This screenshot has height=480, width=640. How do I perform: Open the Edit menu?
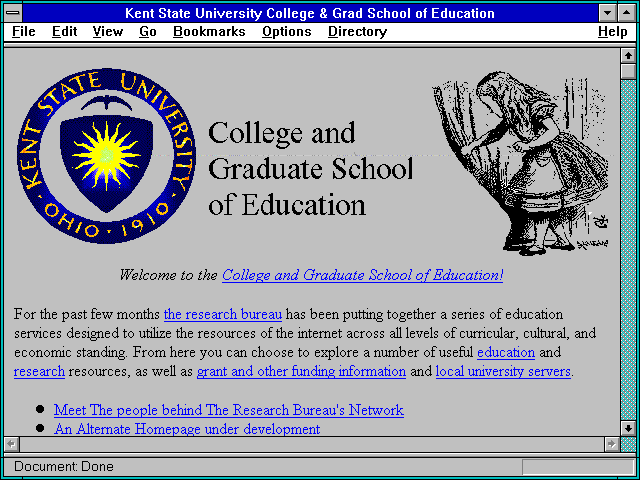point(64,31)
